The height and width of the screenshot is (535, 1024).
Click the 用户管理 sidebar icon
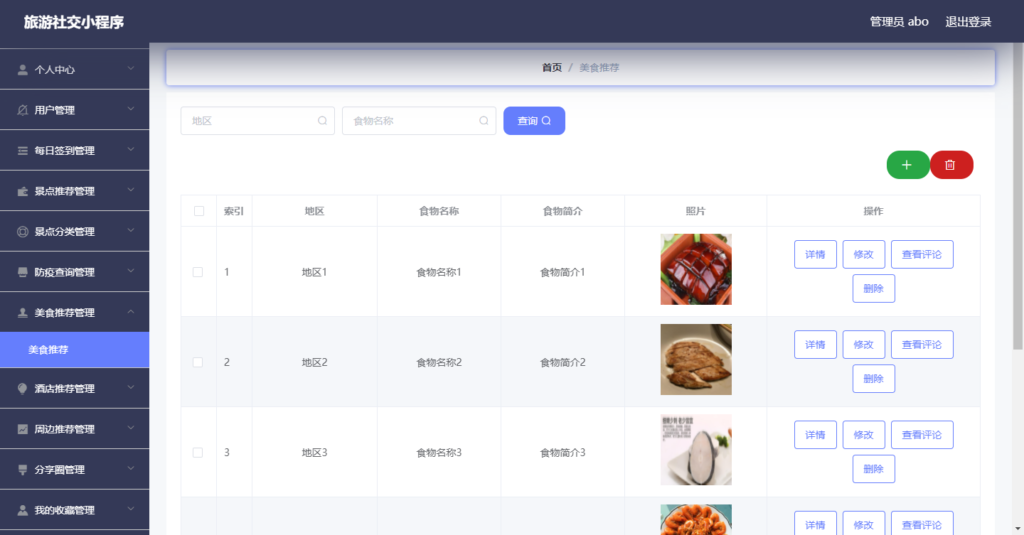[x=23, y=110]
